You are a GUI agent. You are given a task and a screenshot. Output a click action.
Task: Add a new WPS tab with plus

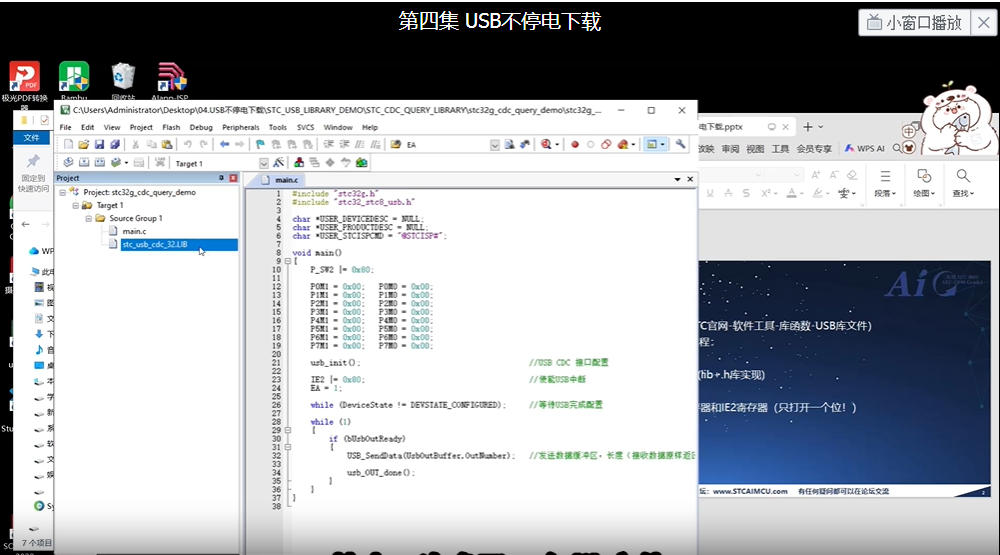click(807, 127)
